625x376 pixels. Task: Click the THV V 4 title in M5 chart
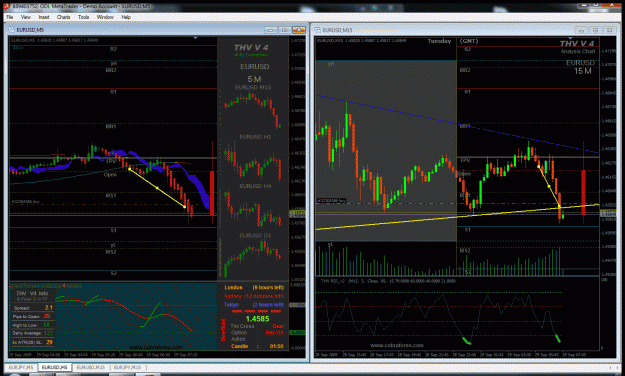tap(251, 47)
